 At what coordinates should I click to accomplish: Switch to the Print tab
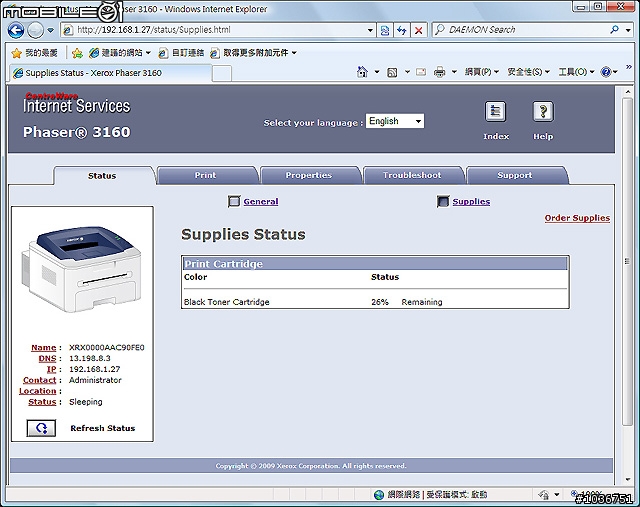coord(206,176)
